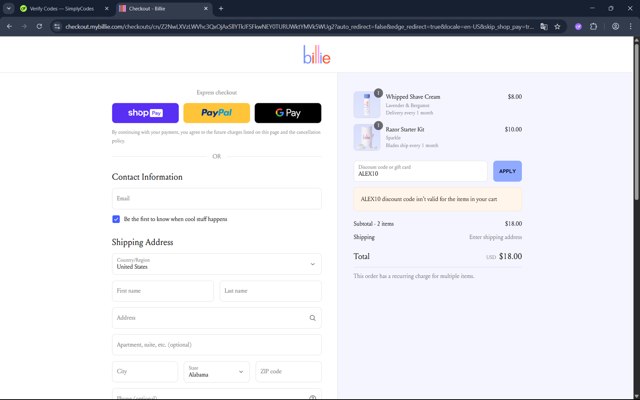Close the Checkout - Billie tab
640x400 pixels.
coord(206,8)
